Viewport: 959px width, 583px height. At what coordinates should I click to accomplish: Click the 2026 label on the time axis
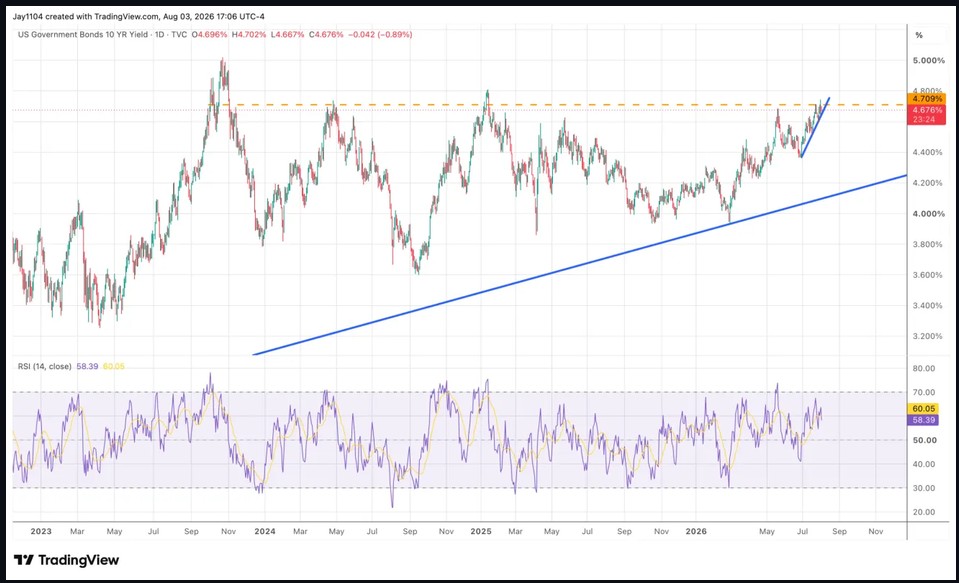click(x=696, y=531)
